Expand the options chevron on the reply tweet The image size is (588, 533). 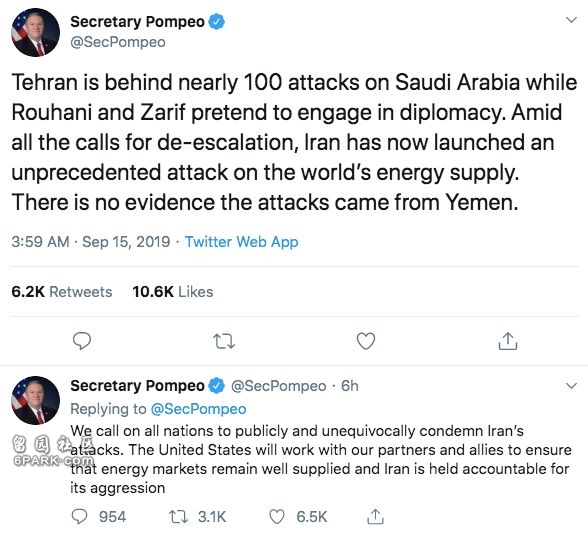tap(571, 385)
